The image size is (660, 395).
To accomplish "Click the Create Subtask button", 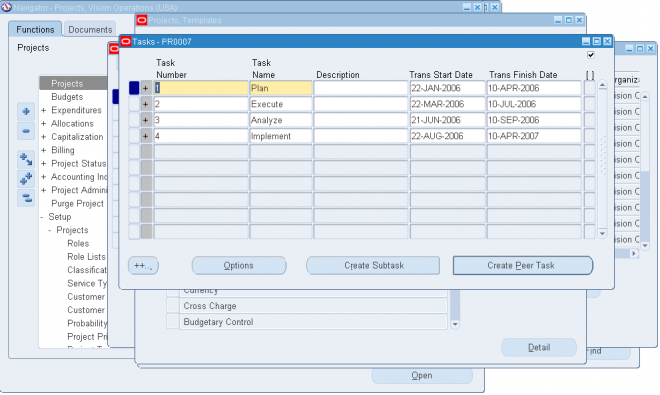I will click(373, 266).
